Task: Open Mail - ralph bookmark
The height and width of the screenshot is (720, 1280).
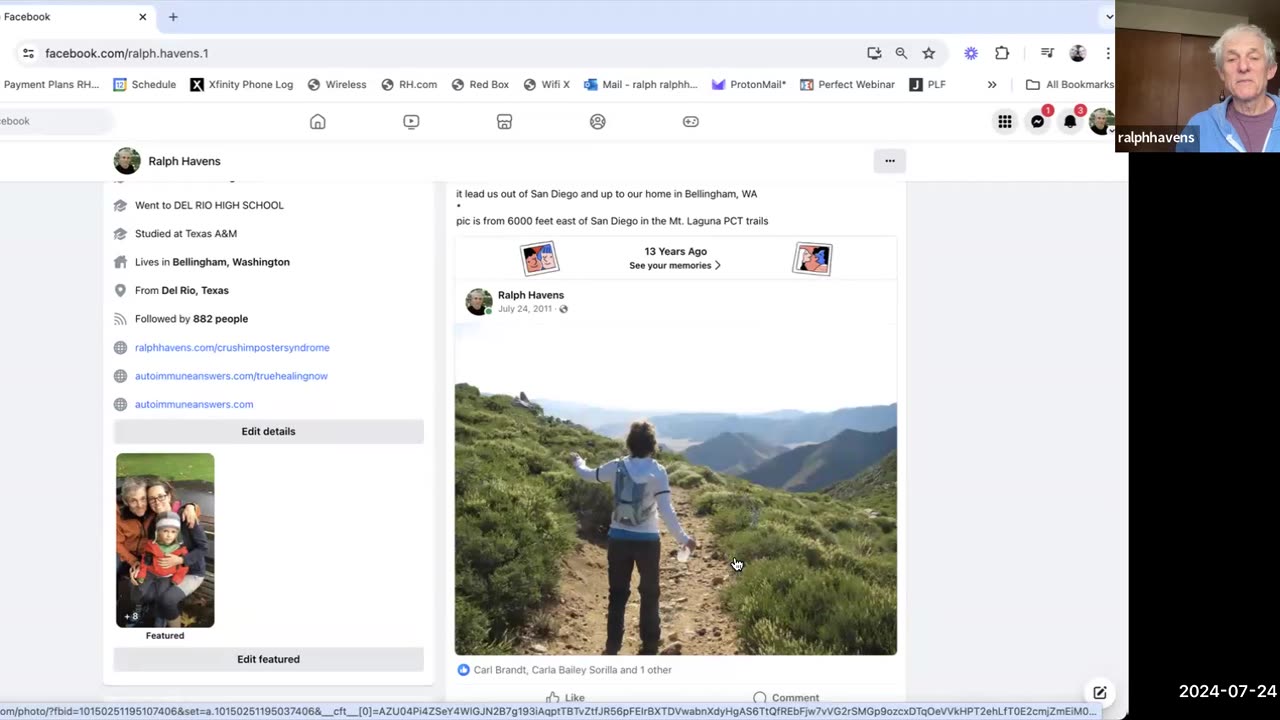Action: pos(640,85)
